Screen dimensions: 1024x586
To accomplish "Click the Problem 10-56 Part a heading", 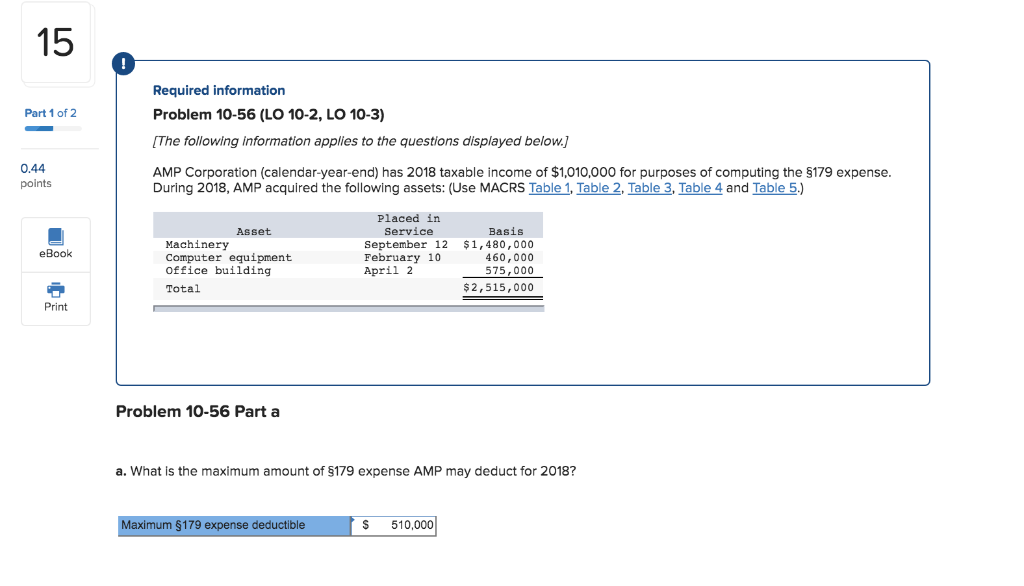I will pos(199,411).
